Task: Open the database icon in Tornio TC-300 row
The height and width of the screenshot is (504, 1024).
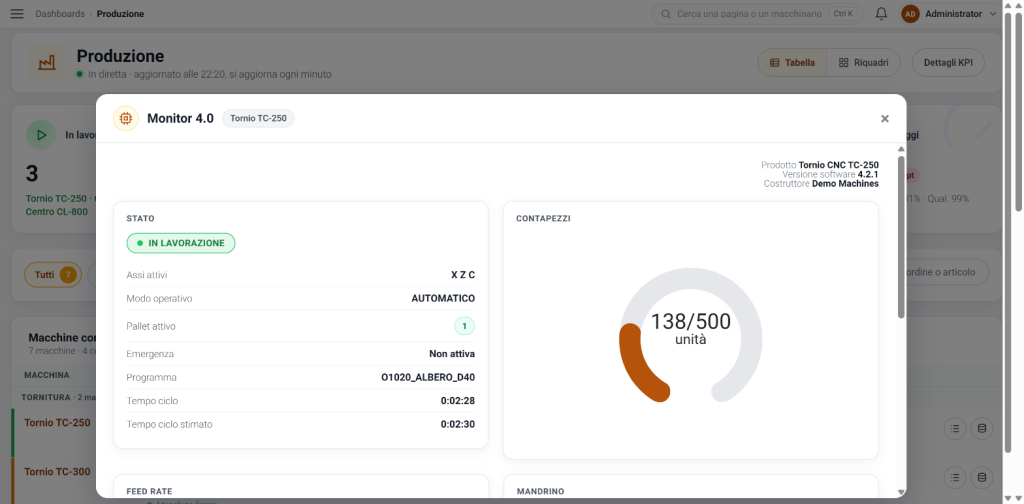Action: (x=982, y=478)
